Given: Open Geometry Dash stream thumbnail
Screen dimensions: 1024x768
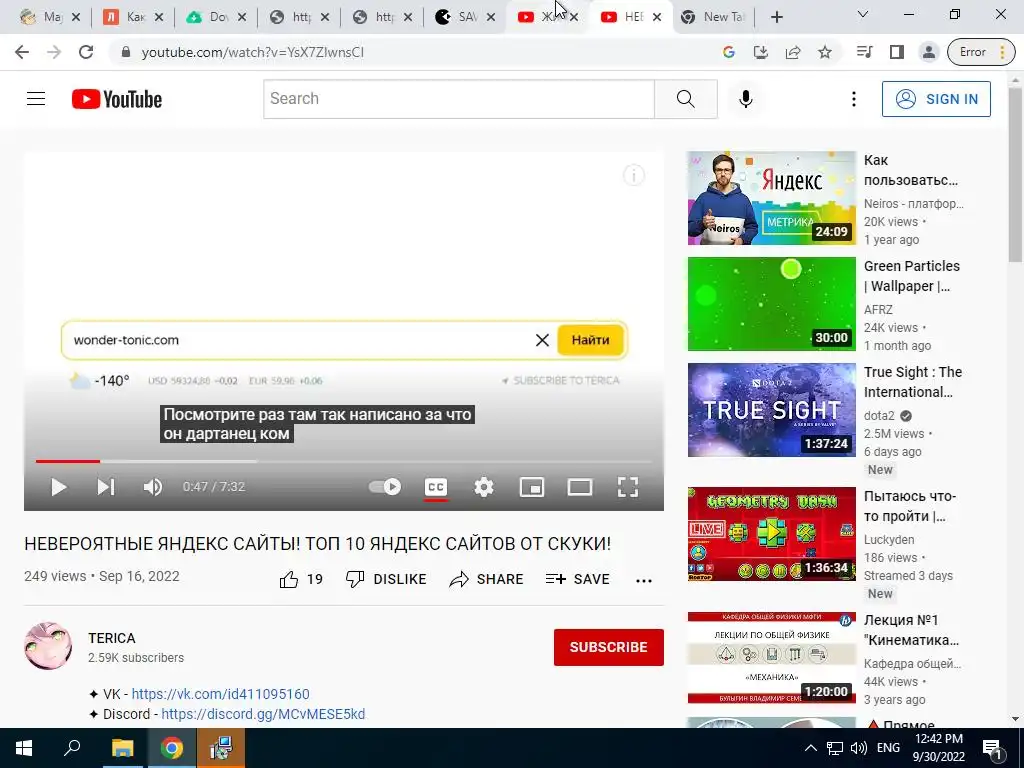Looking at the screenshot, I should [771, 534].
